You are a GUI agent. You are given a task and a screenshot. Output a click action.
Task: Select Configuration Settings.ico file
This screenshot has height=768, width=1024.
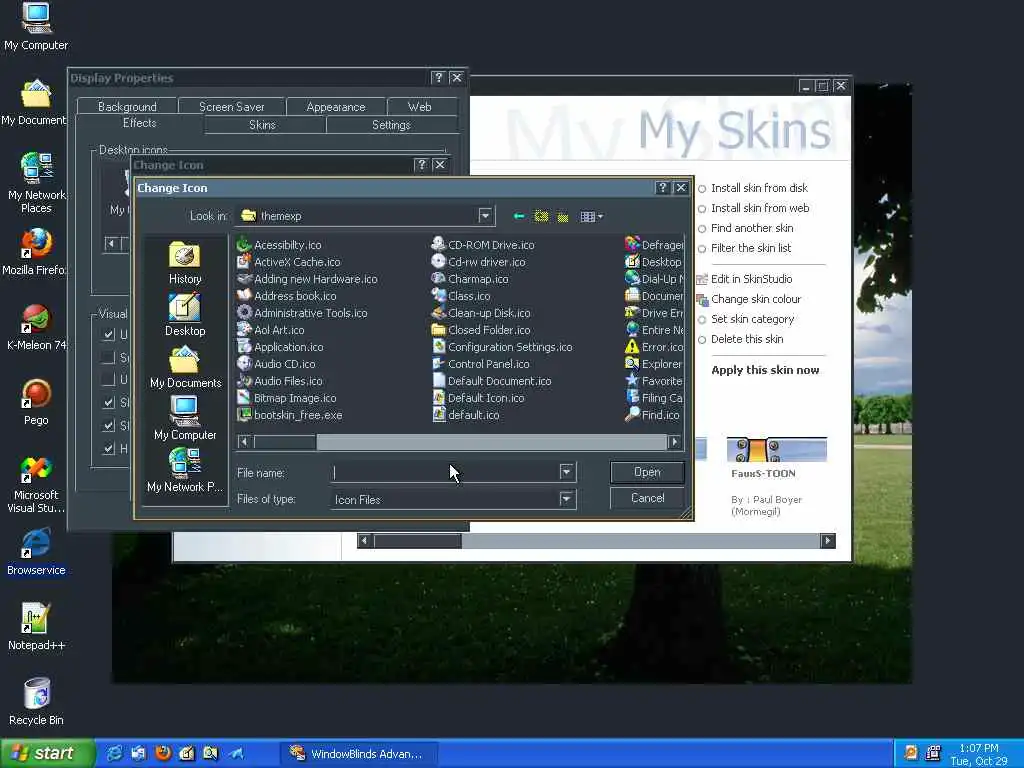(x=502, y=347)
